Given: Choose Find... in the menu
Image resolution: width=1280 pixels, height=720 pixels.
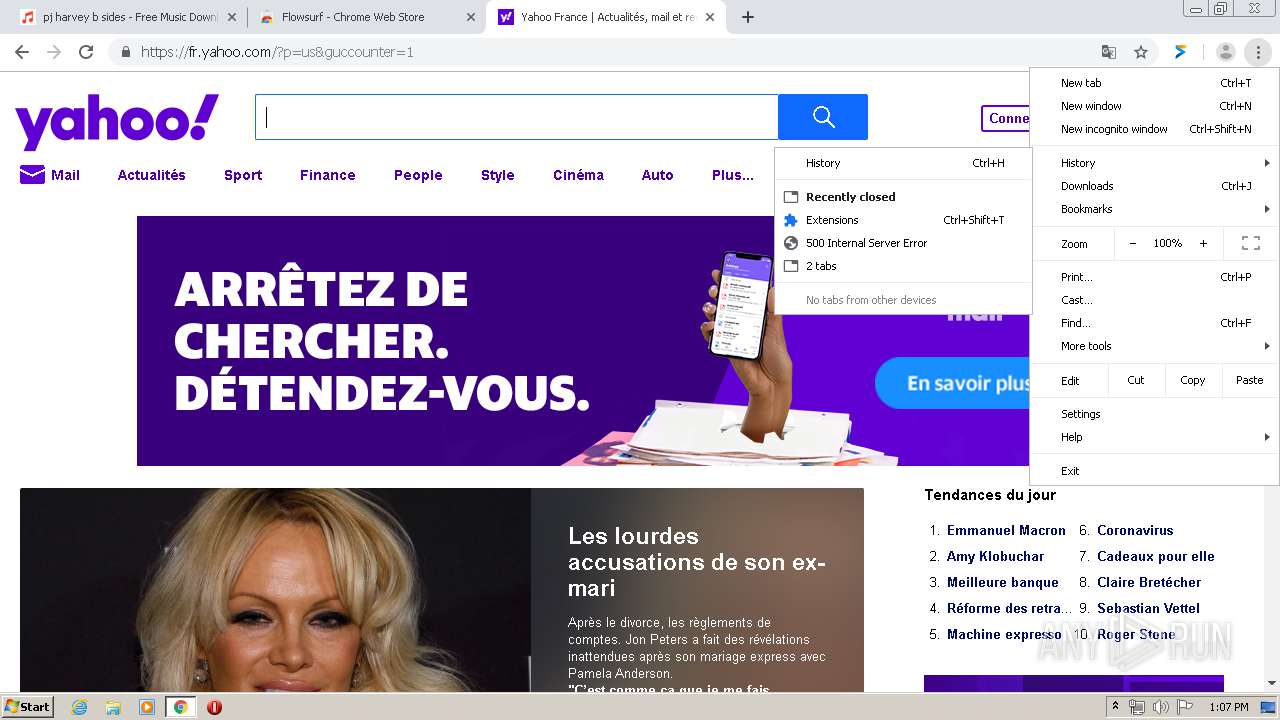Looking at the screenshot, I should pyautogui.click(x=1155, y=323).
